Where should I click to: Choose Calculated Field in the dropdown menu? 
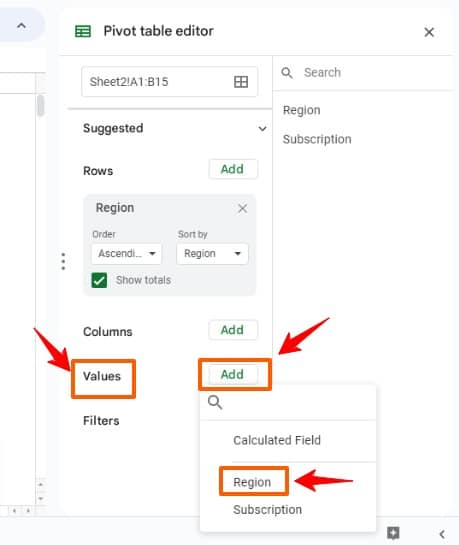point(277,440)
